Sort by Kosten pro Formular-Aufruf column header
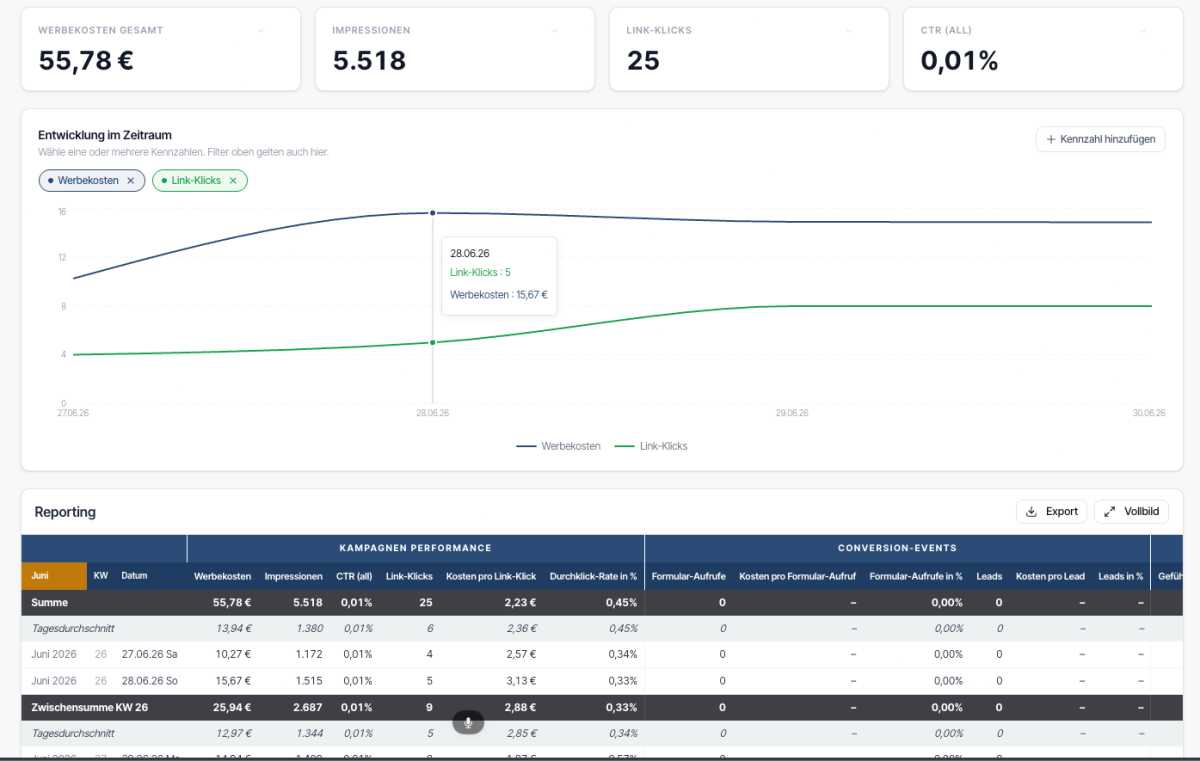This screenshot has width=1200, height=761. pos(797,576)
